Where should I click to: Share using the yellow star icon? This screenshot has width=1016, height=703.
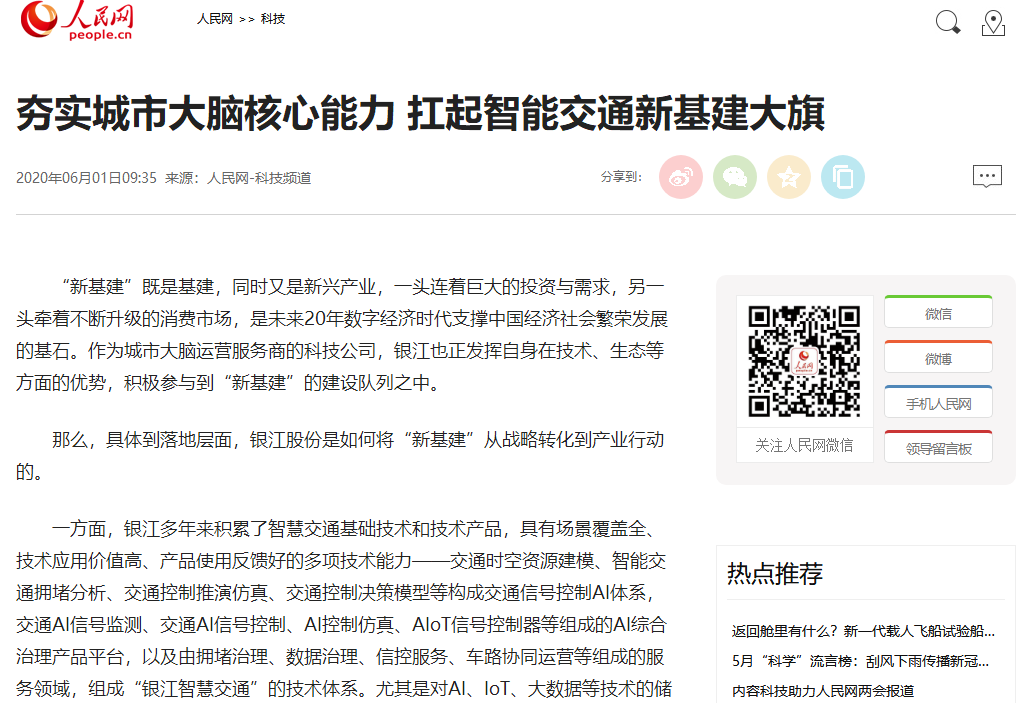pyautogui.click(x=789, y=177)
